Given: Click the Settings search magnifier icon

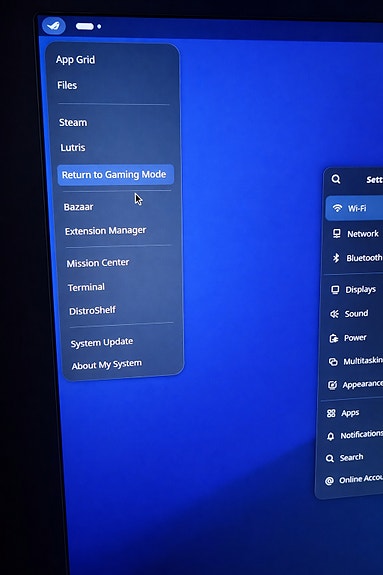Looking at the screenshot, I should coord(336,179).
